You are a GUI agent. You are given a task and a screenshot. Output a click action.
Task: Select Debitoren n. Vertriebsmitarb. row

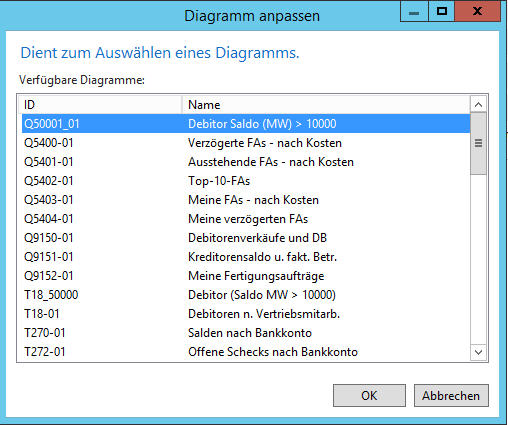point(246,314)
